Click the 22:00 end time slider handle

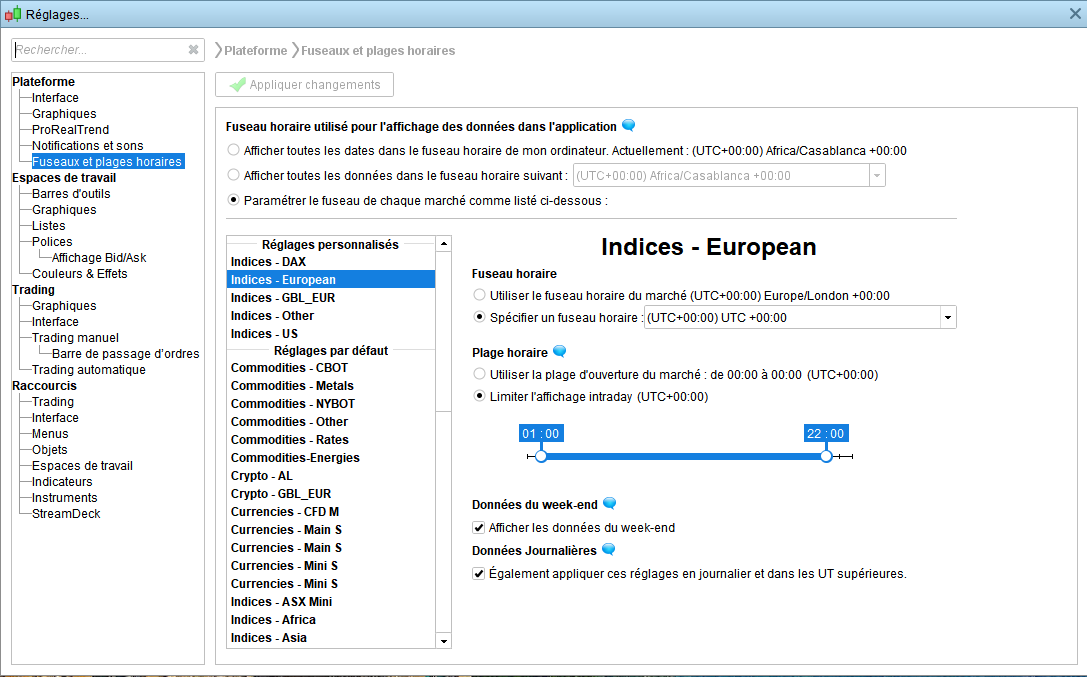coord(826,456)
